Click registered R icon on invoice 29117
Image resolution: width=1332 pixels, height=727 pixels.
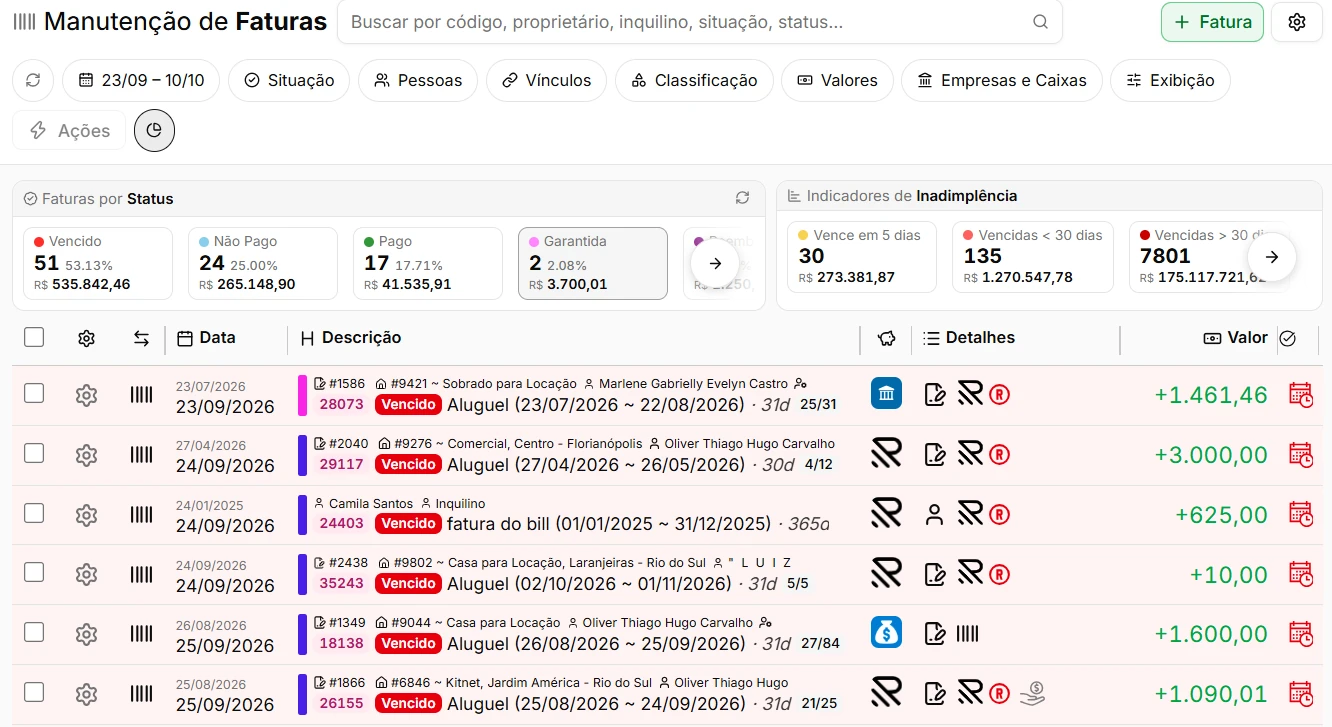(x=999, y=455)
